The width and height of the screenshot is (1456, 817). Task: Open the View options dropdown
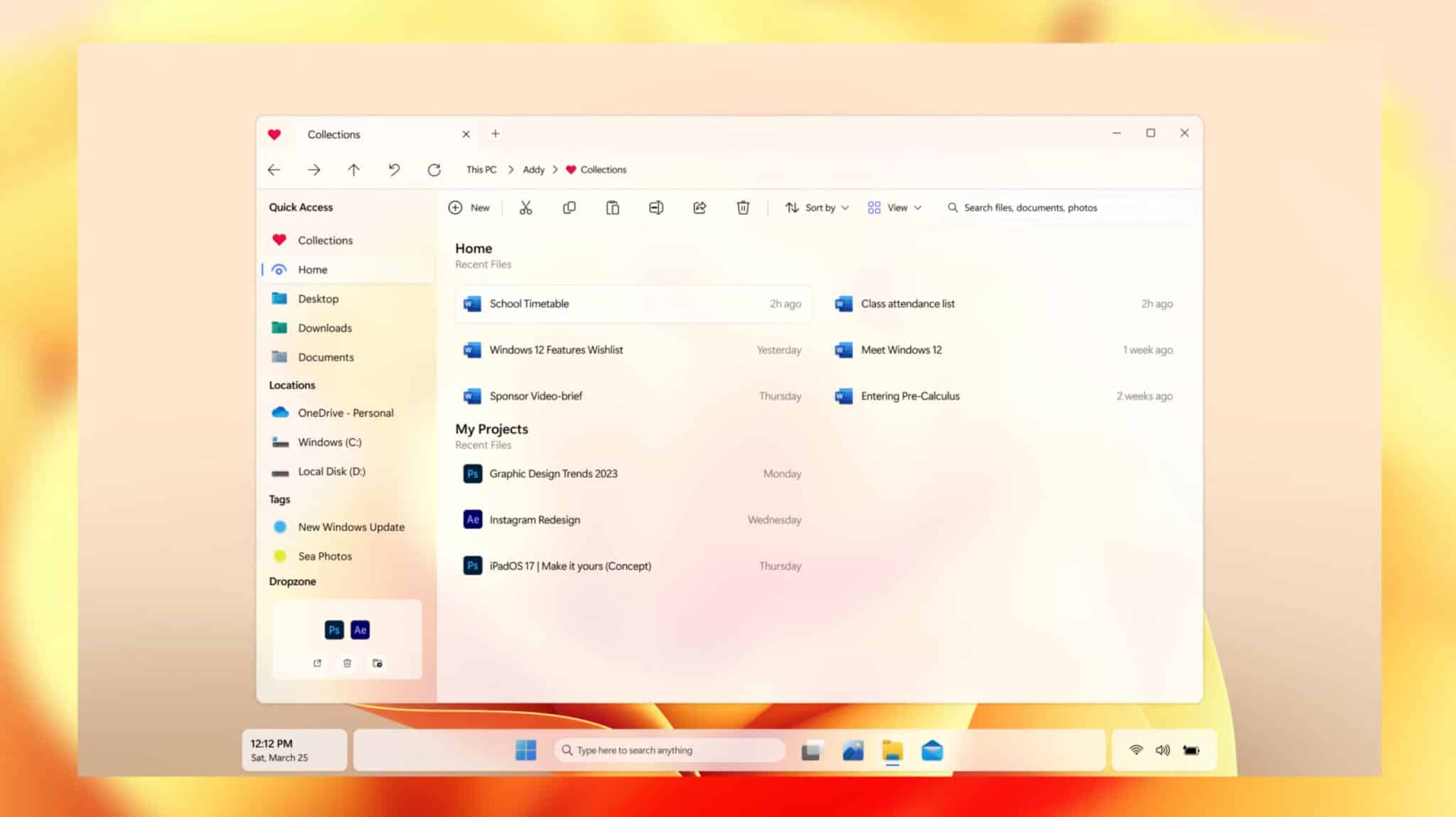click(x=894, y=207)
